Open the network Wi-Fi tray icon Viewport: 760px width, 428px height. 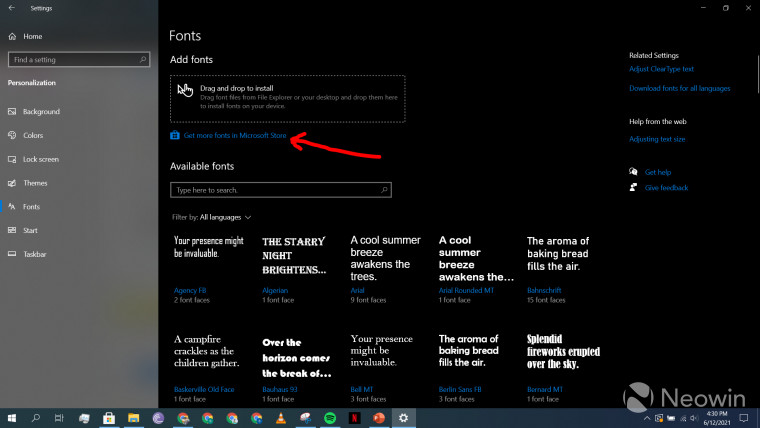(683, 418)
